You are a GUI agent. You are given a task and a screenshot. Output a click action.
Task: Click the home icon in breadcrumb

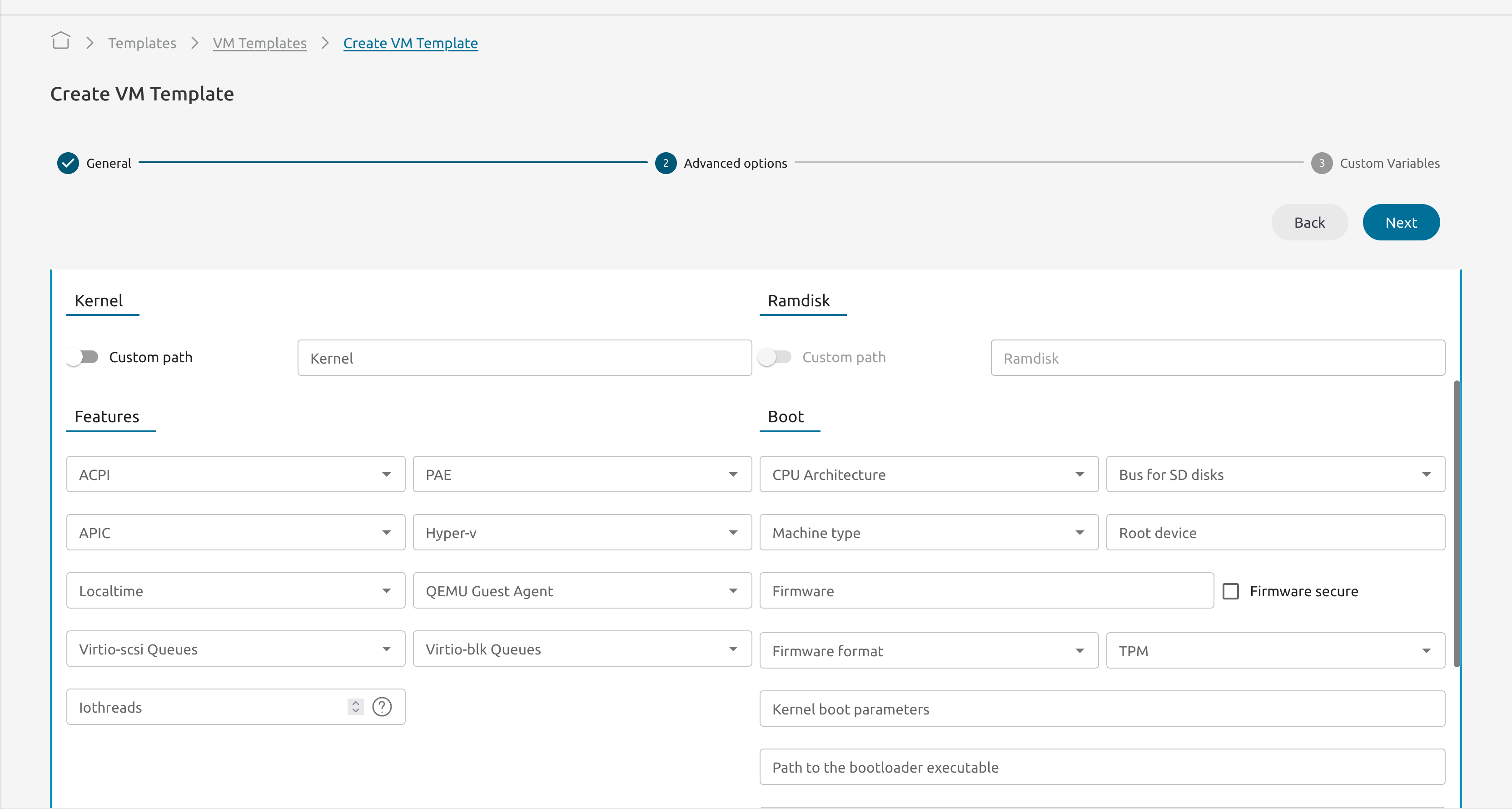[x=60, y=41]
